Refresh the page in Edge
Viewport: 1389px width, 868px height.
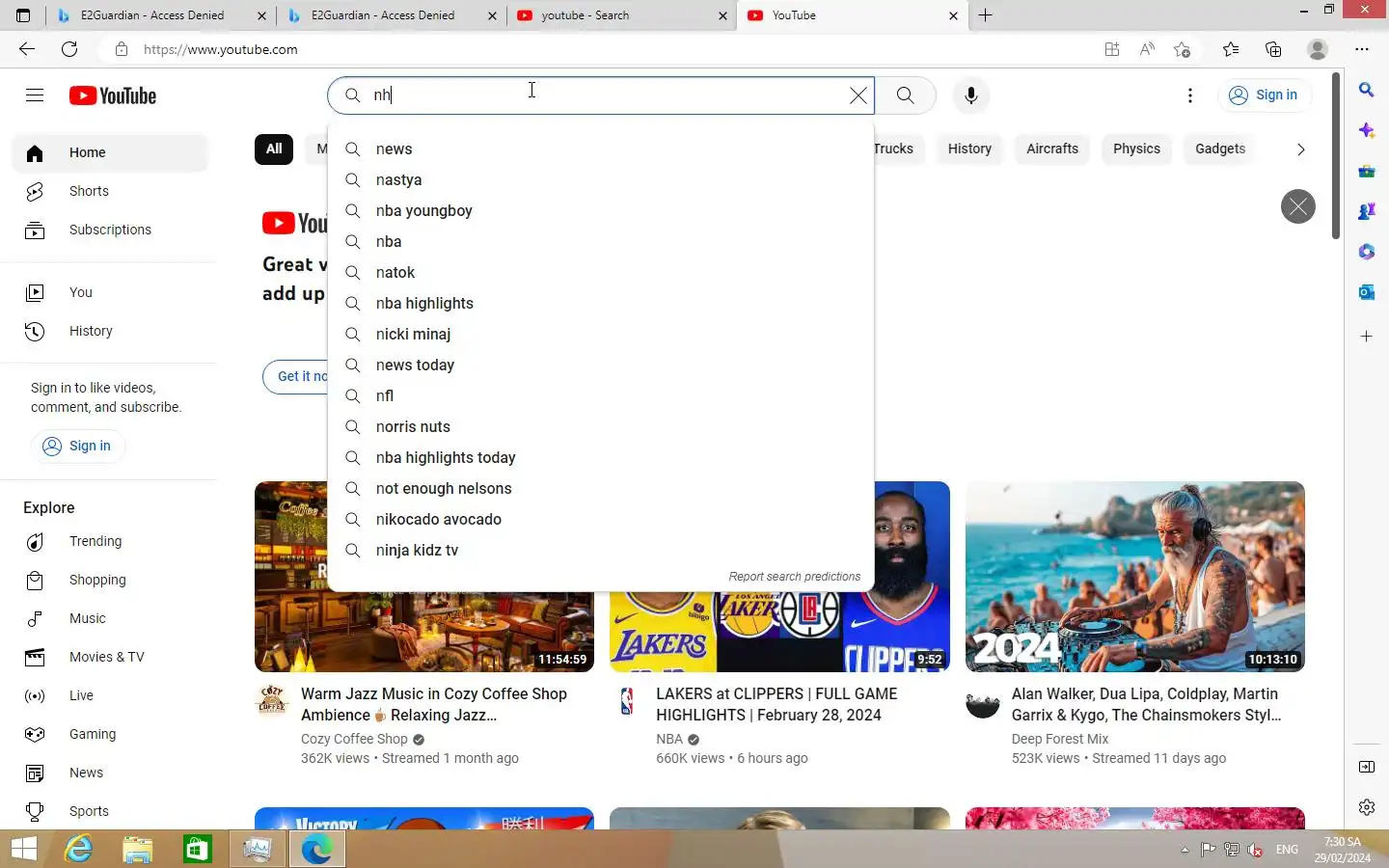pyautogui.click(x=69, y=49)
